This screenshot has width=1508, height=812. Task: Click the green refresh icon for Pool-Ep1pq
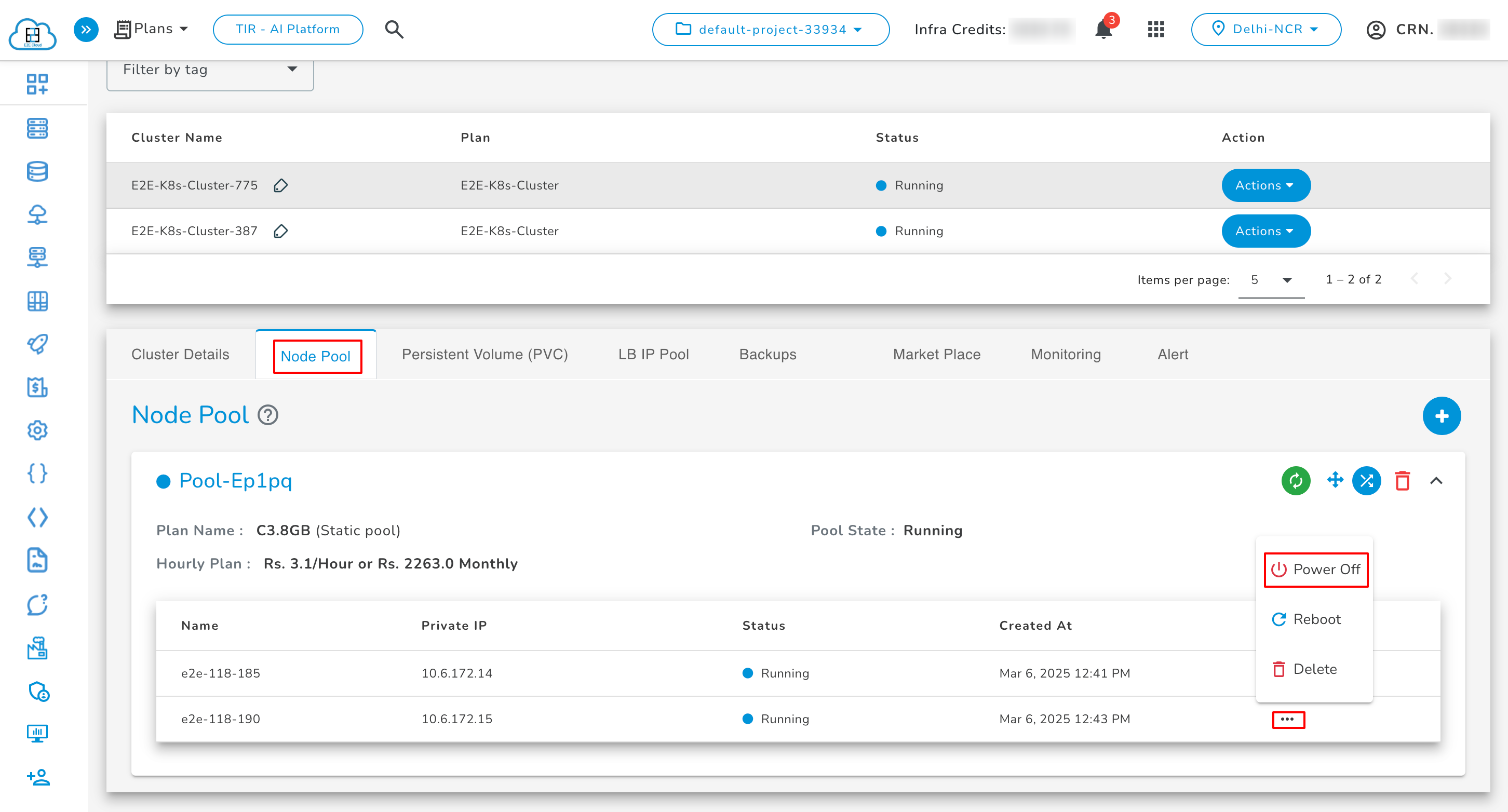point(1296,481)
